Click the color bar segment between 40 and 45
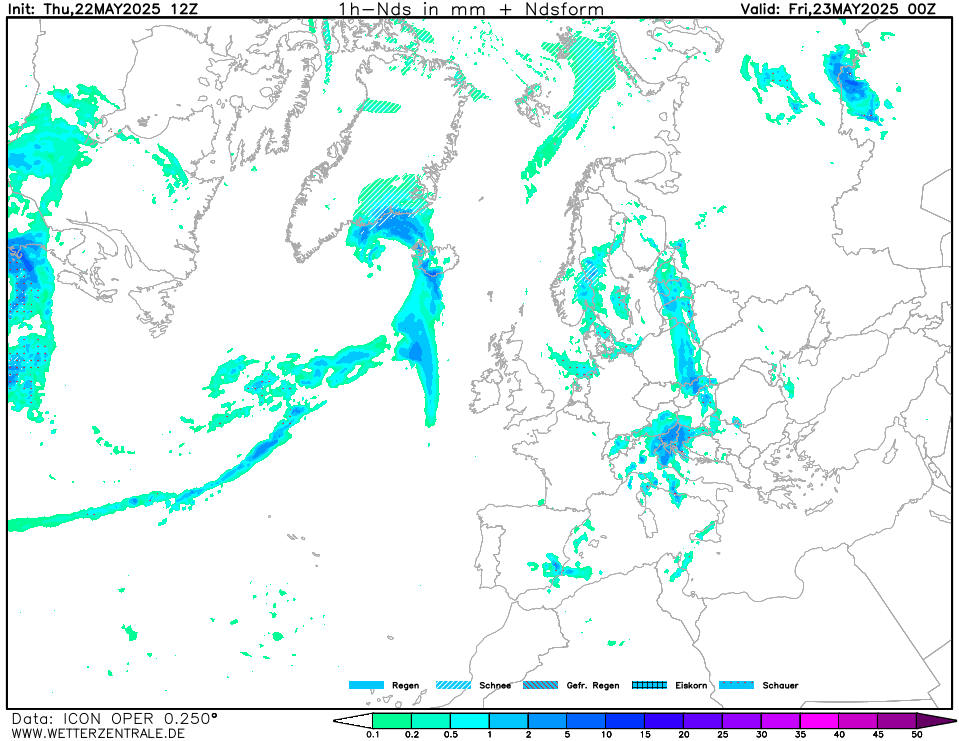Image resolution: width=959 pixels, height=741 pixels. (x=858, y=721)
